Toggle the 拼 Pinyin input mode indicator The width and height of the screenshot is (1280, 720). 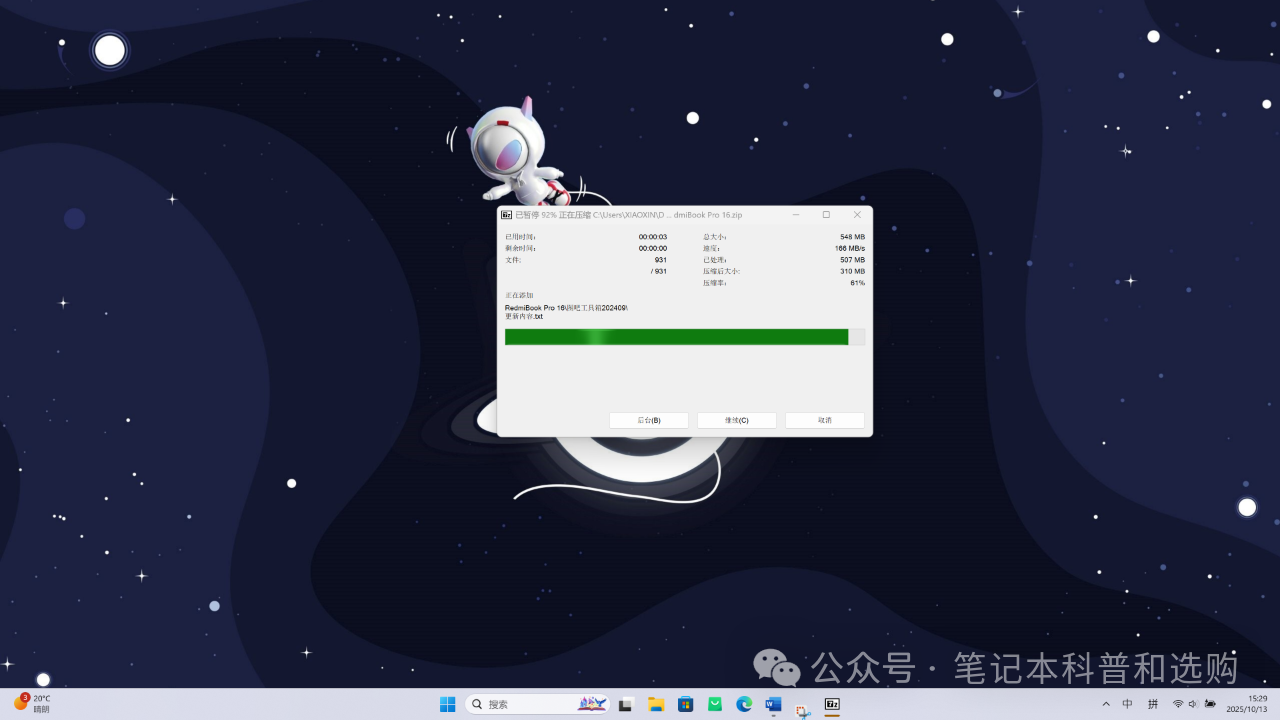coord(1153,704)
